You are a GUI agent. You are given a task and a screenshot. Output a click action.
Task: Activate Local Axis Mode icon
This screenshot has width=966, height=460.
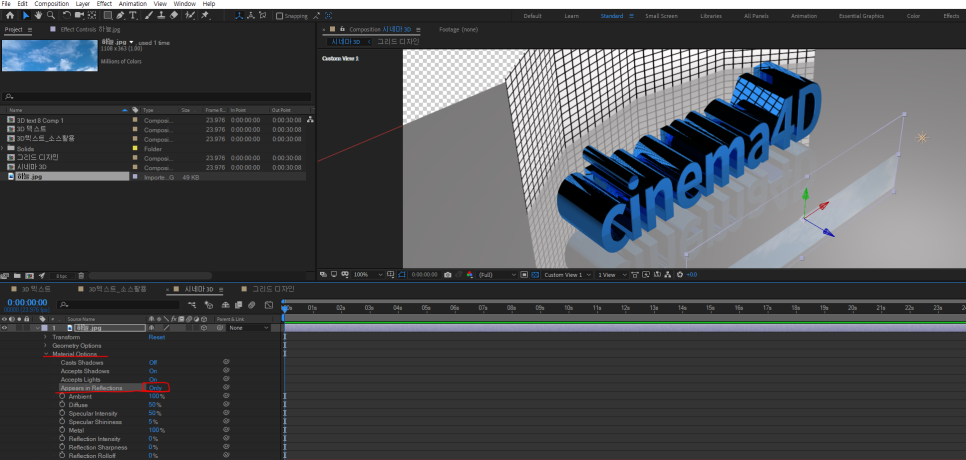pos(239,15)
